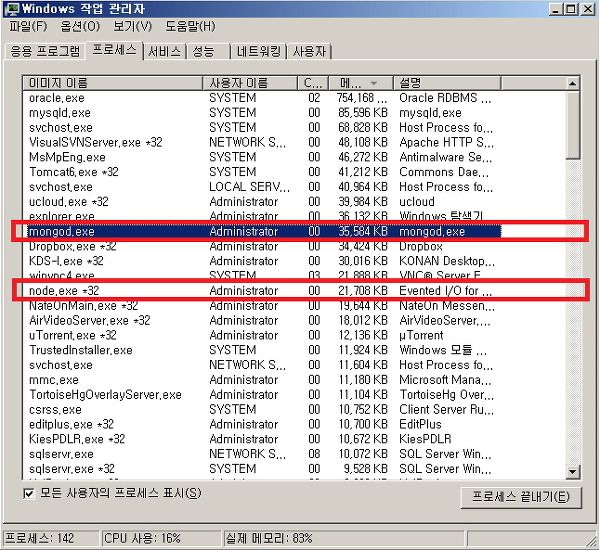Switch to the 응용 프로그램 tab

pyautogui.click(x=45, y=51)
